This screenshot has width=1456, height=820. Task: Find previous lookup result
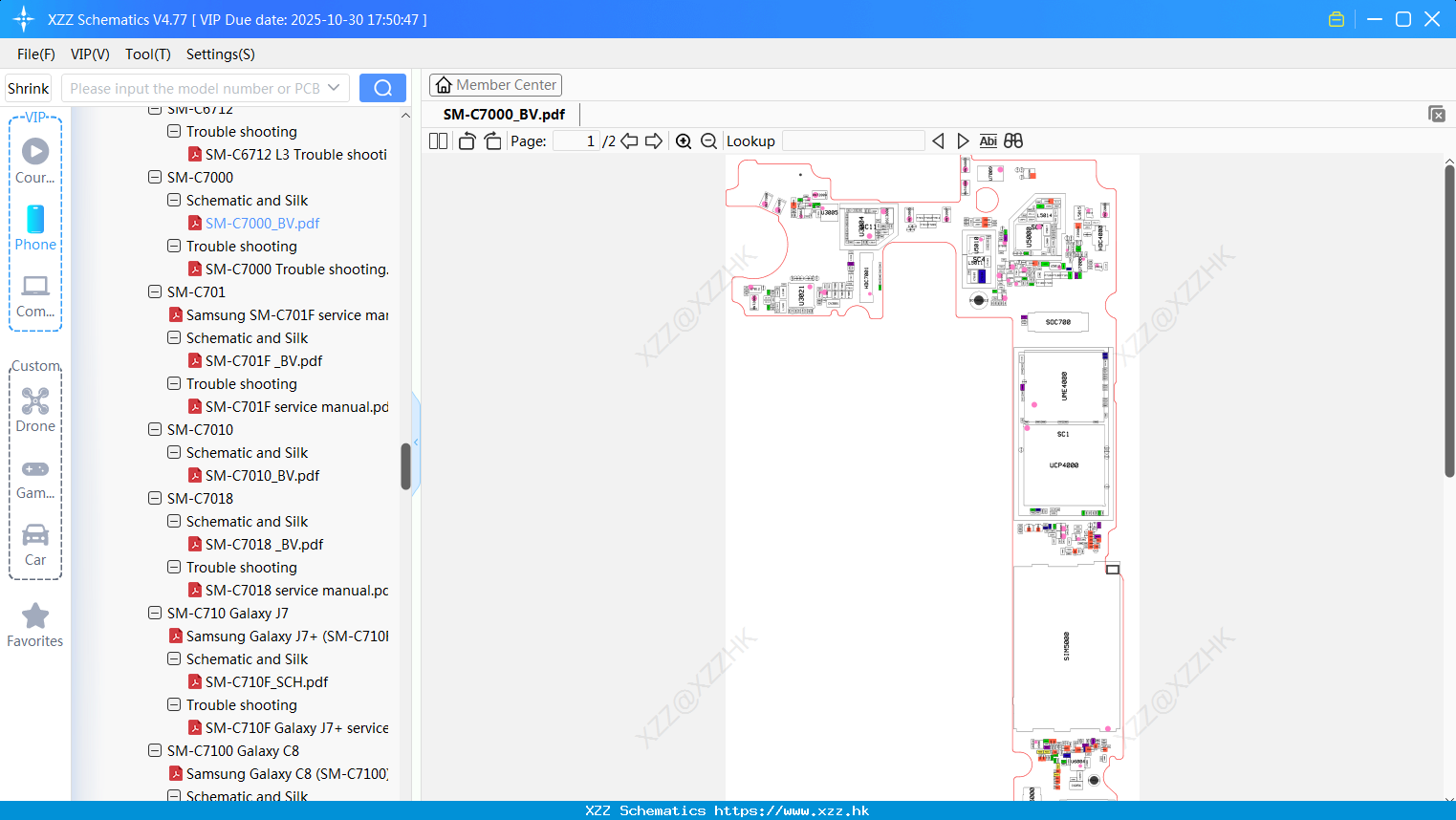[938, 140]
